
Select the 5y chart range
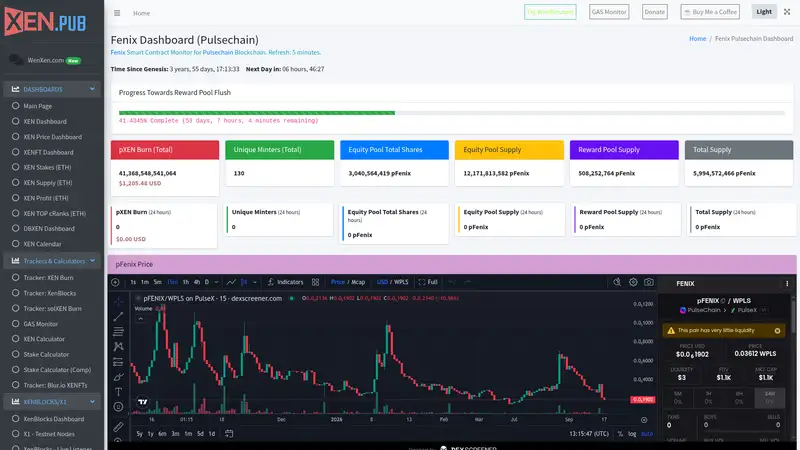click(x=139, y=434)
